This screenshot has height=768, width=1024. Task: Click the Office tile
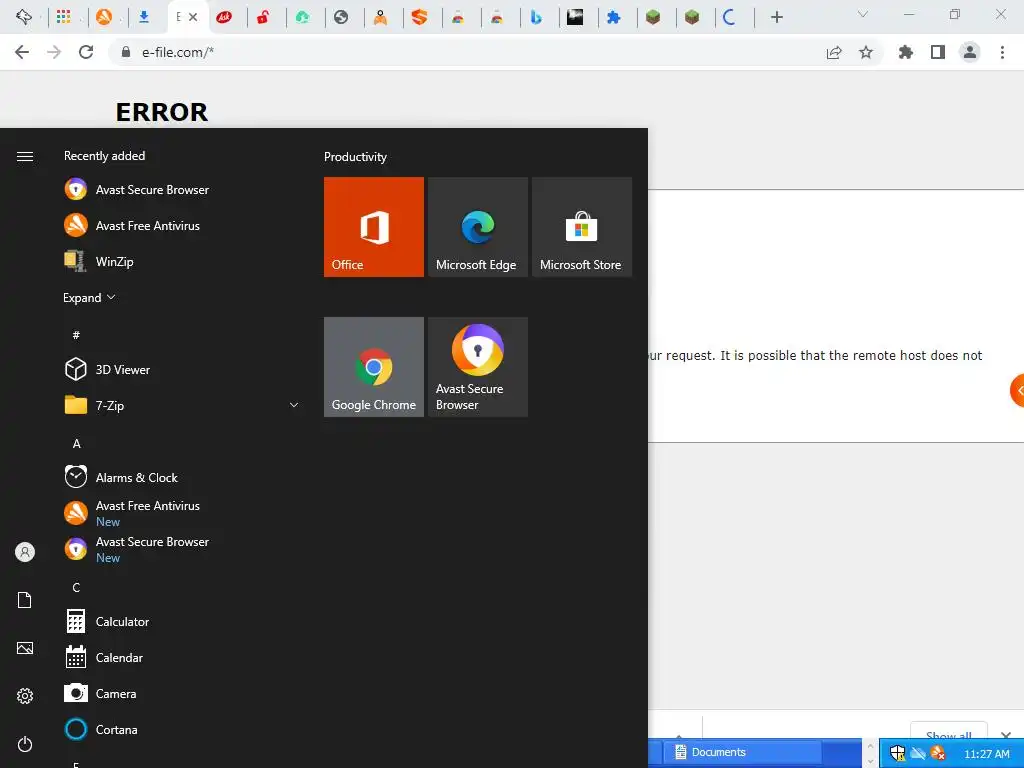[374, 227]
